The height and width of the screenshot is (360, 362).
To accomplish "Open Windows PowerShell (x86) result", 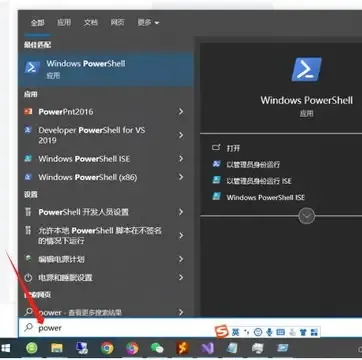I will 106,177.
